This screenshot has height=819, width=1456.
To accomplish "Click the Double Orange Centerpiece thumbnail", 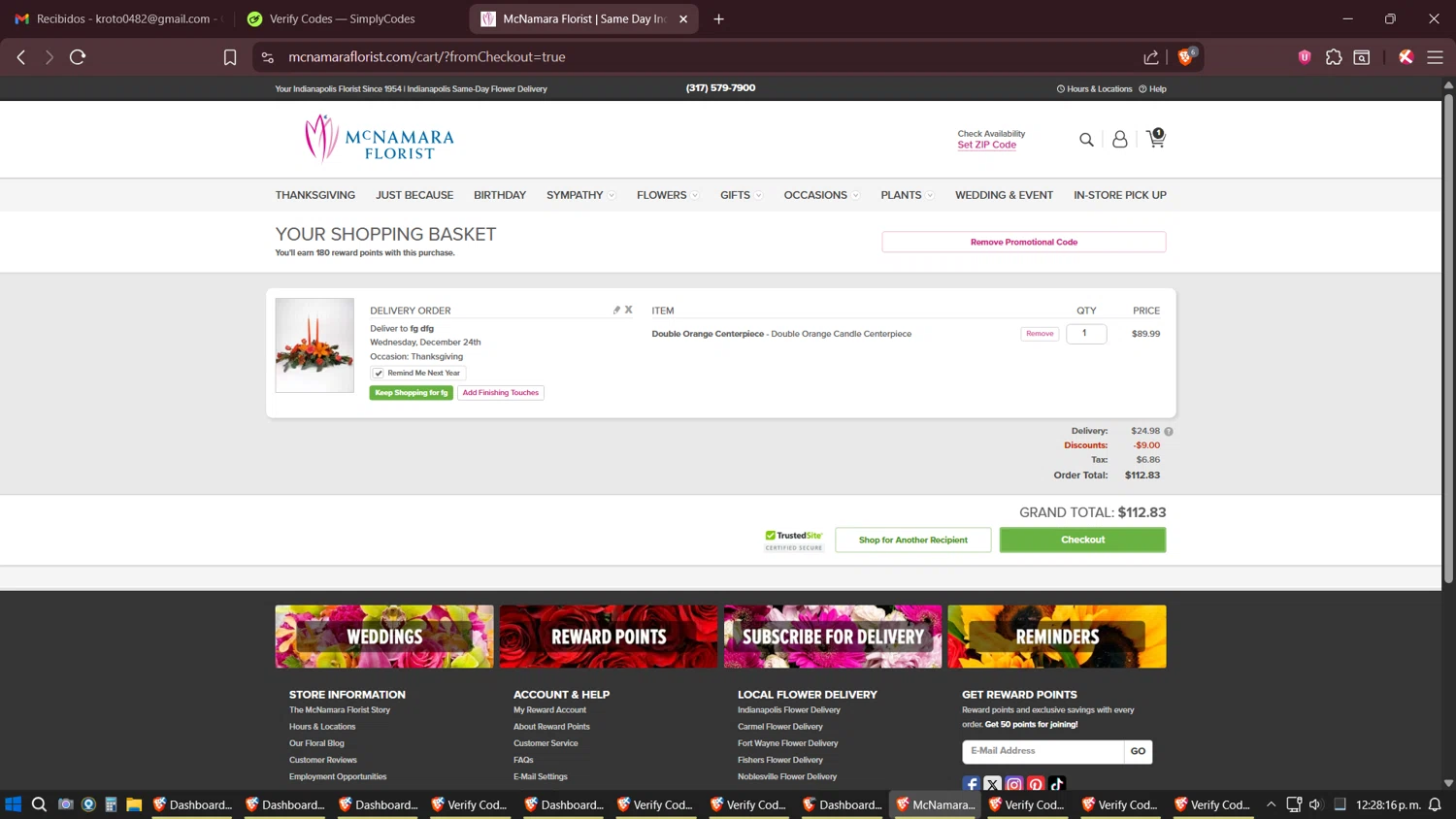I will point(314,345).
